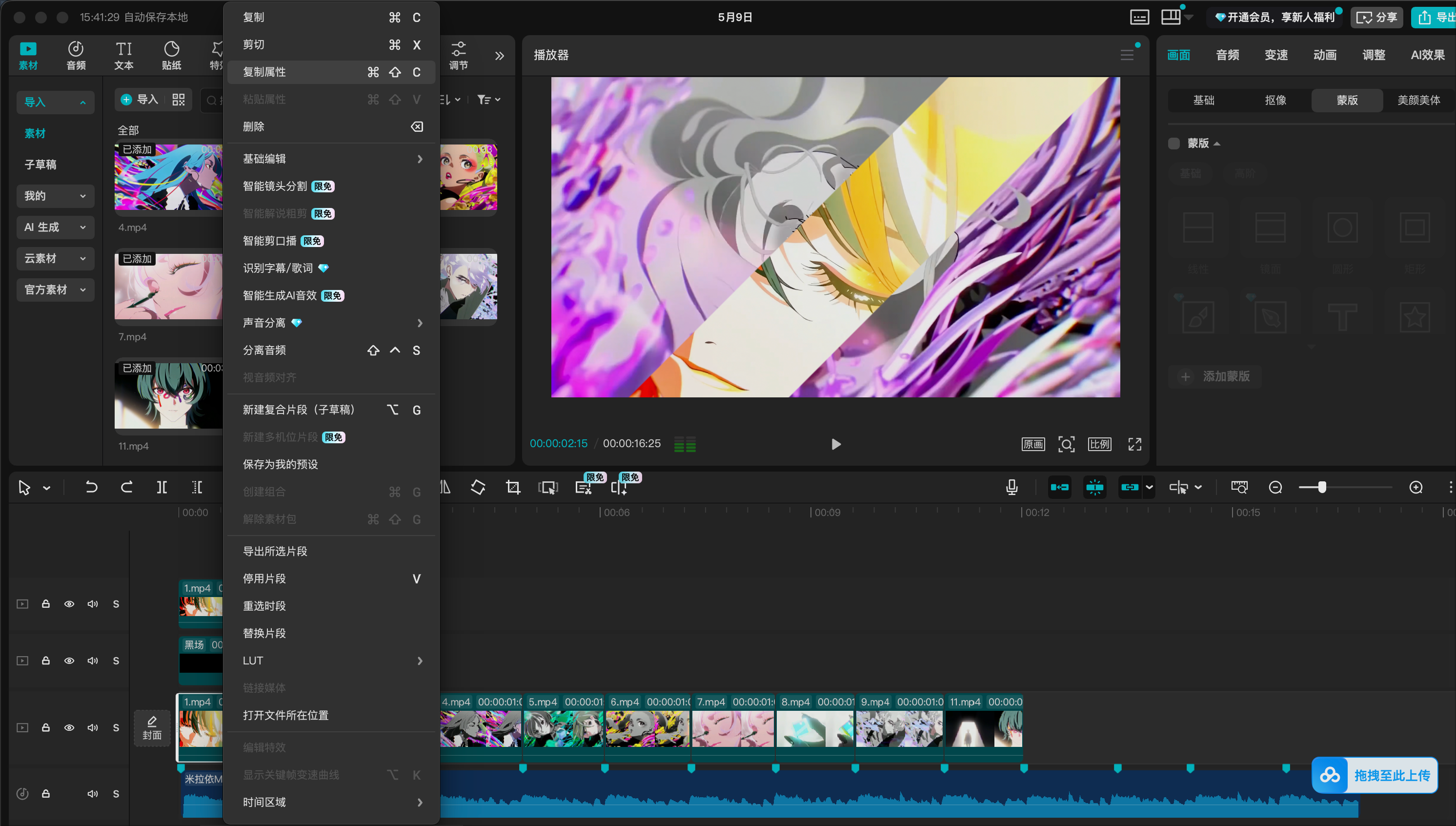Click the delete-left split tool icon
The image size is (1456, 826).
[197, 487]
